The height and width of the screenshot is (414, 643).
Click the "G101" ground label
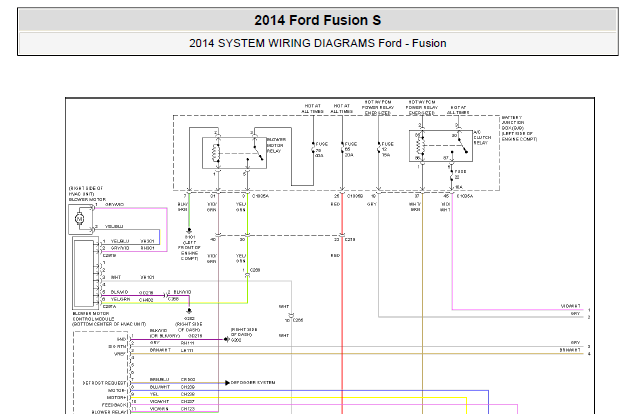190,237
